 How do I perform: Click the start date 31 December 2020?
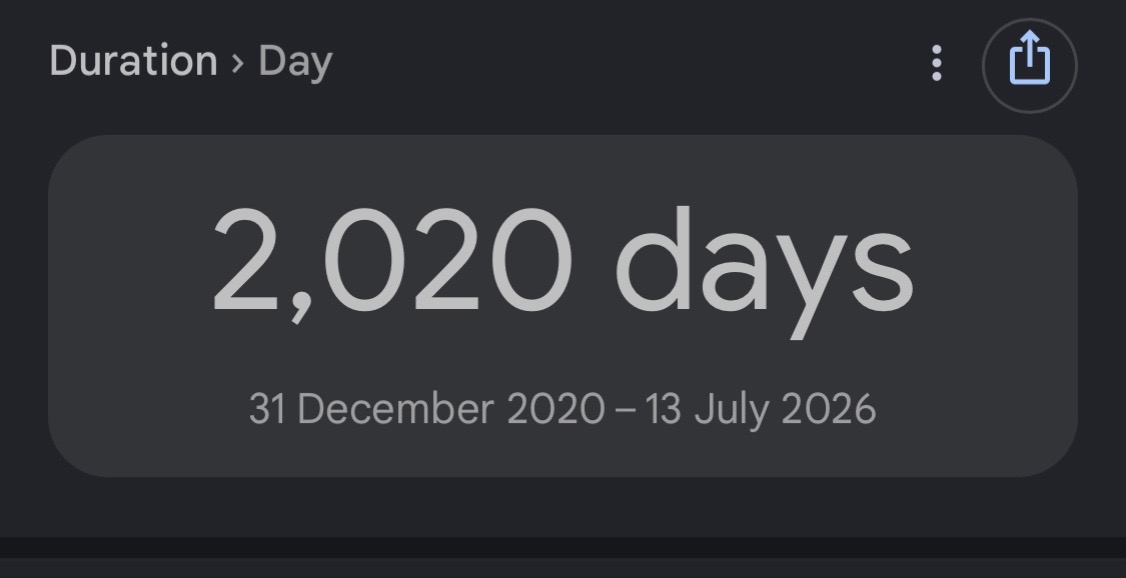427,409
